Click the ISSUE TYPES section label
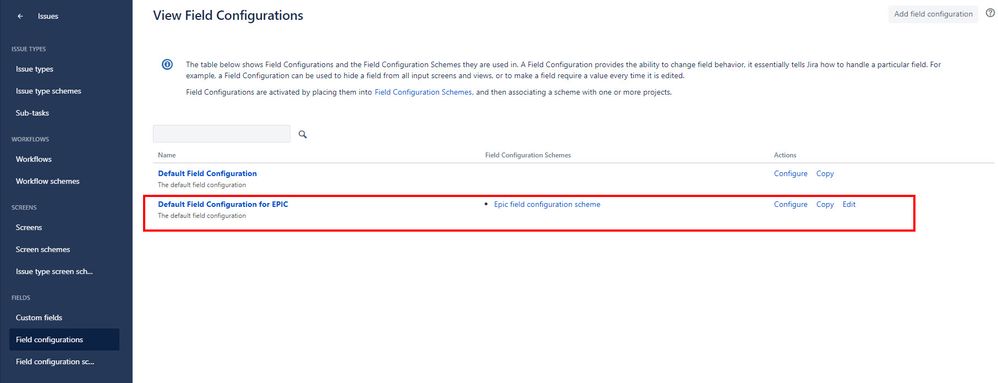The image size is (998, 383). pos(29,49)
